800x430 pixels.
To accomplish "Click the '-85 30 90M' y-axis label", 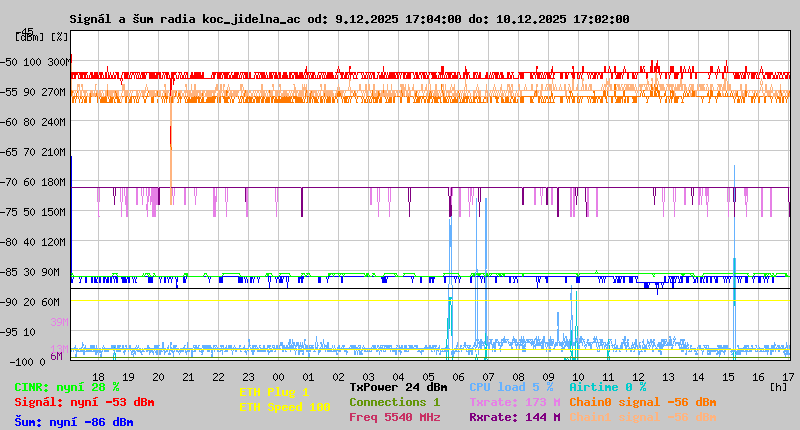I will coord(30,272).
